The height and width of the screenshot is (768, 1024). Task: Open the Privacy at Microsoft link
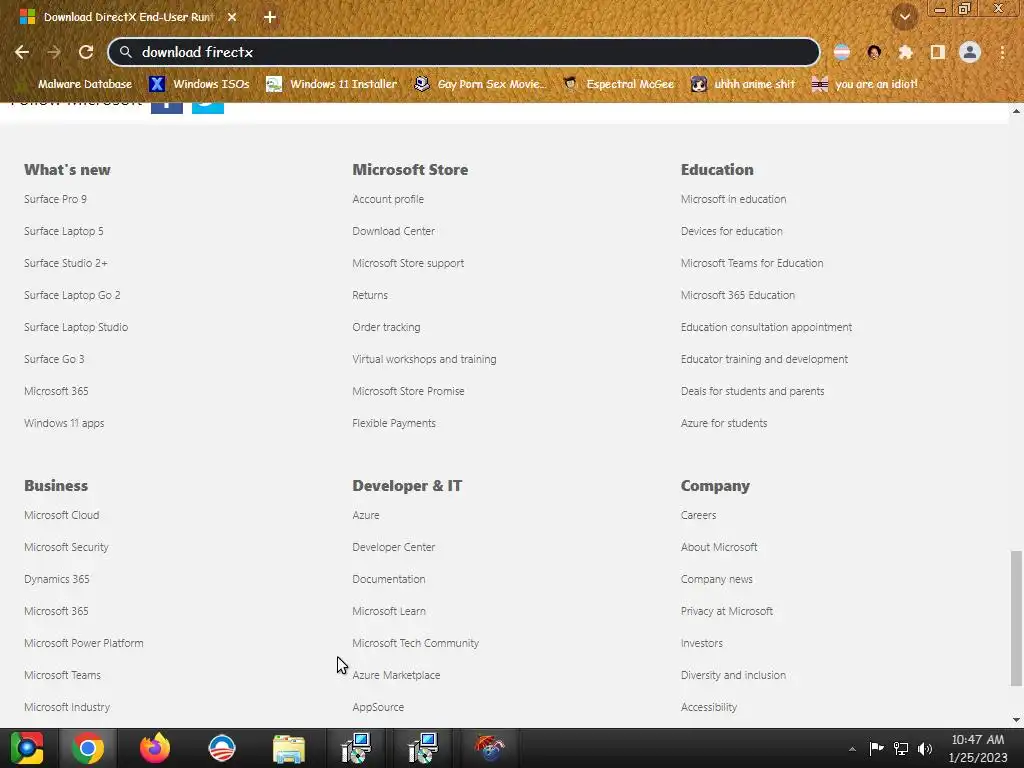(x=727, y=611)
